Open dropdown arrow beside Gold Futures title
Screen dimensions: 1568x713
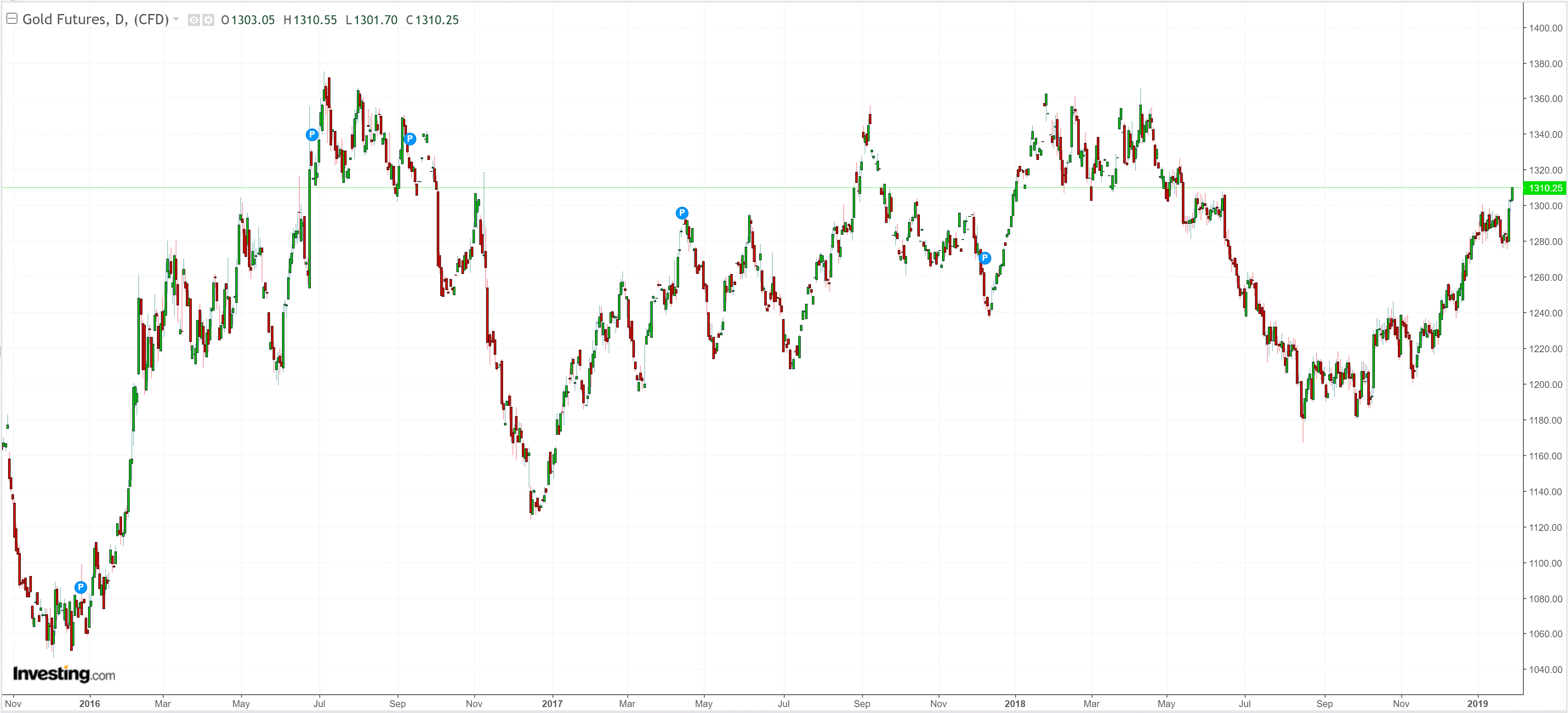pos(176,20)
